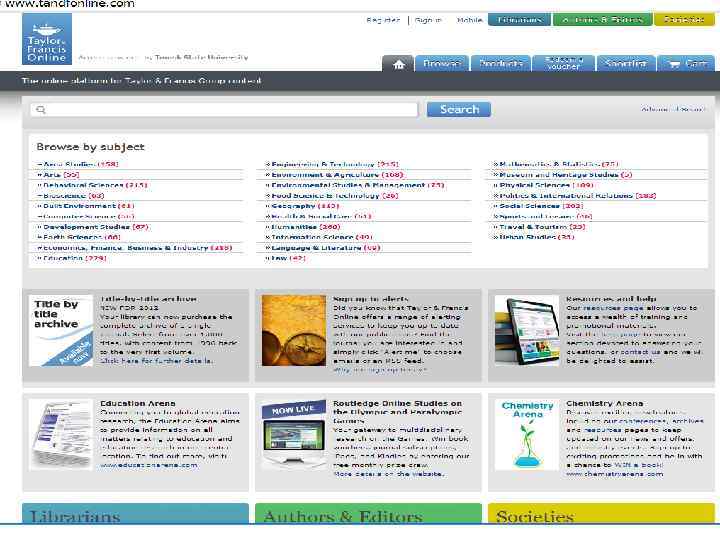Click the Title by title archive thumbnail
The height and width of the screenshot is (540, 720).
tap(61, 331)
